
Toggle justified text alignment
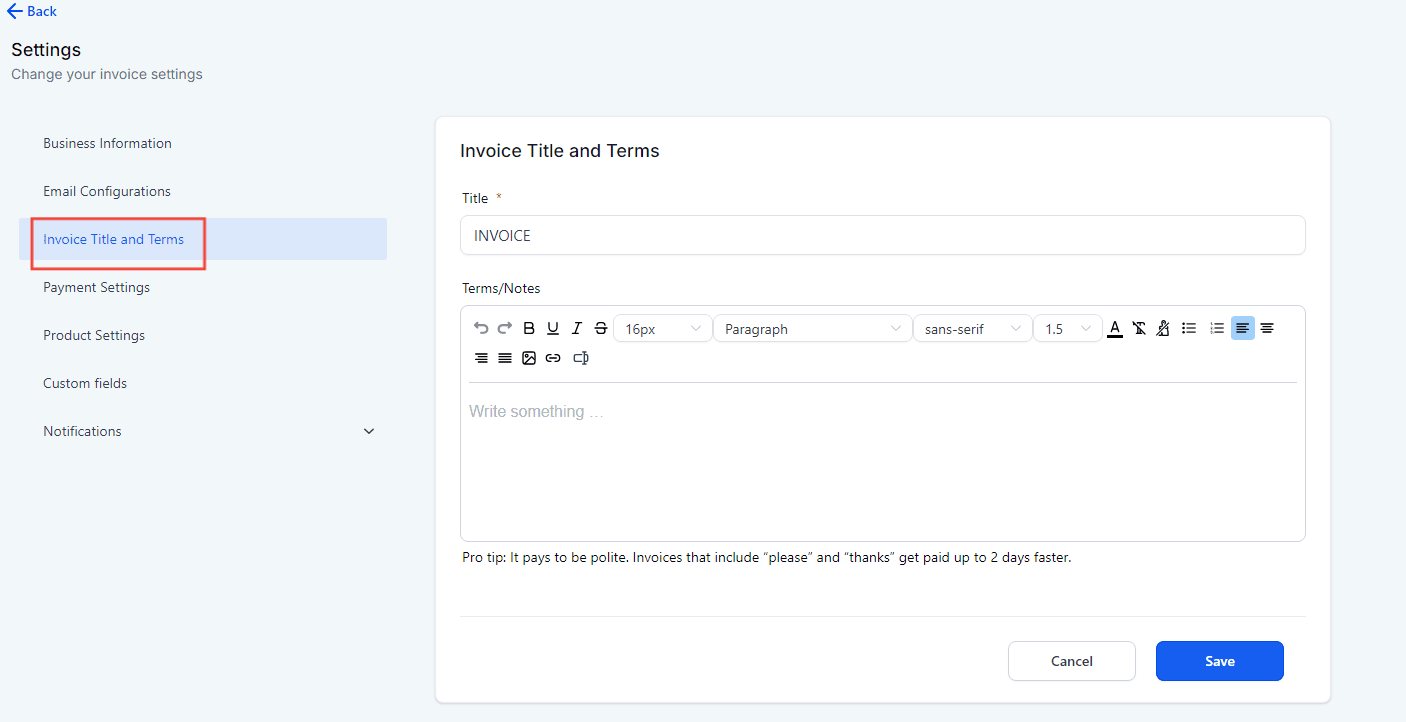505,357
